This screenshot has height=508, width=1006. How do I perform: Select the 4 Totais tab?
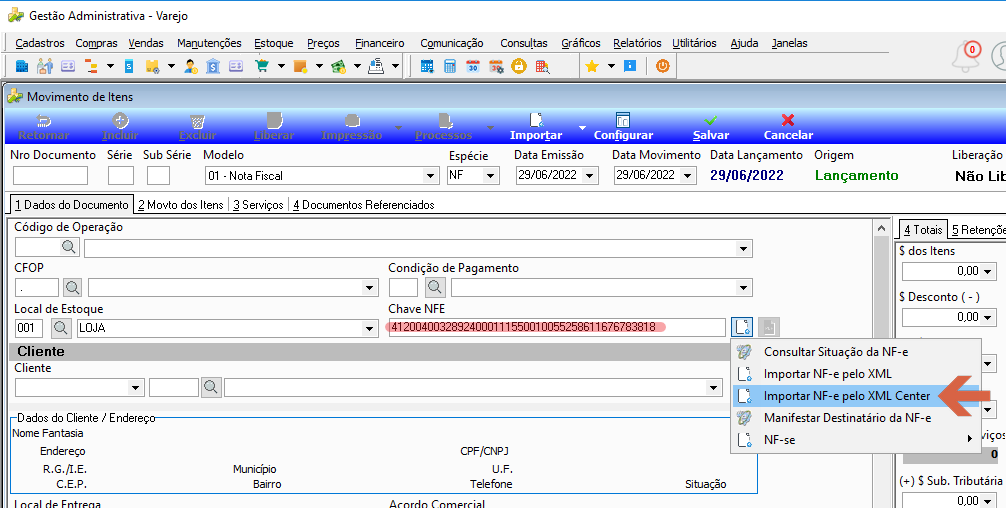pyautogui.click(x=923, y=230)
